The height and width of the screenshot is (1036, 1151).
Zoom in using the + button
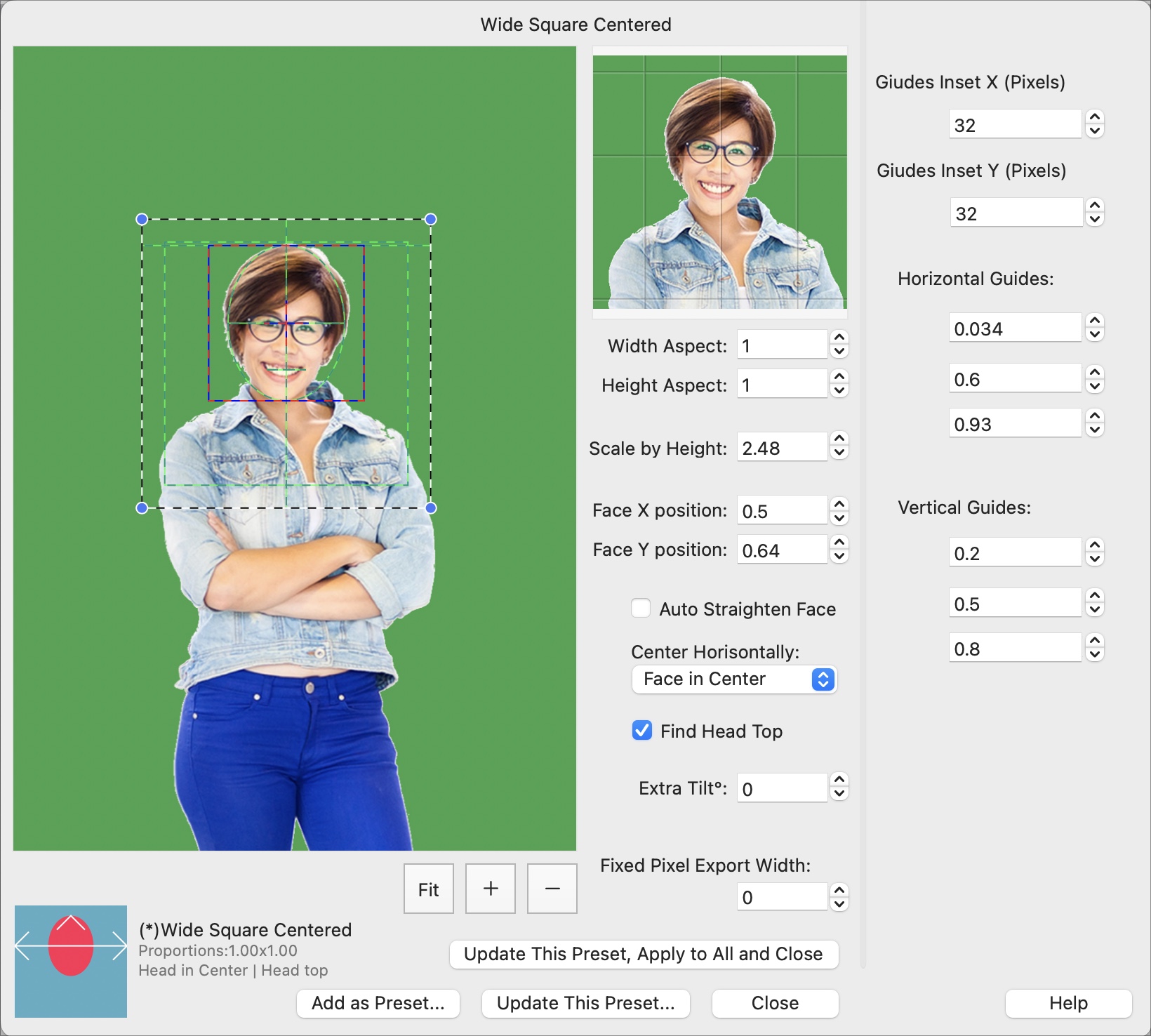pos(490,888)
